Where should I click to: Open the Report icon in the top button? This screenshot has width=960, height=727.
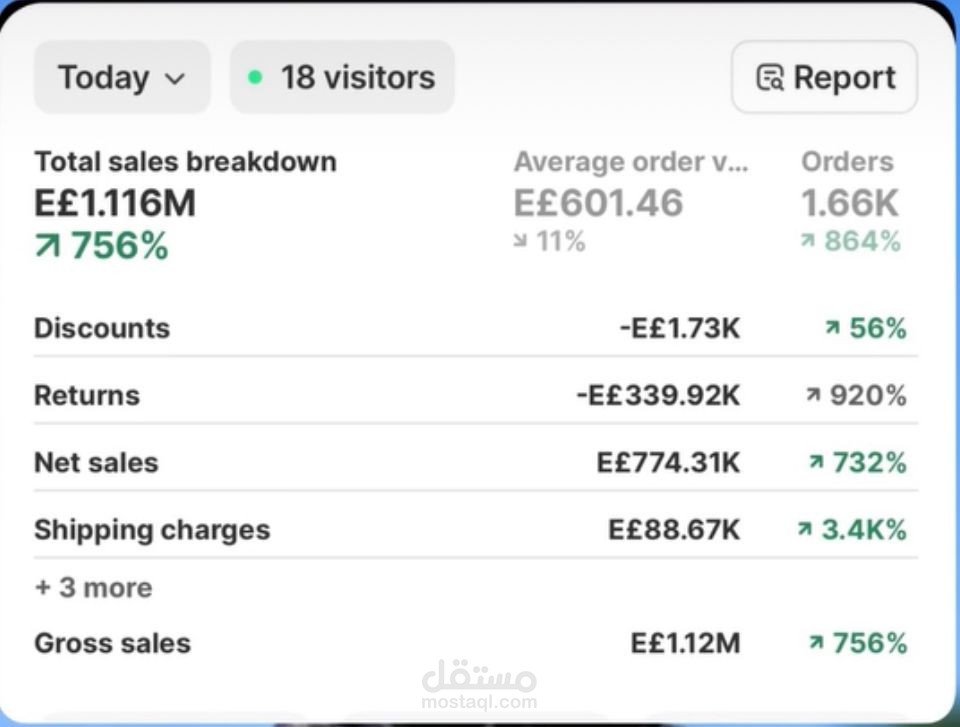point(770,78)
